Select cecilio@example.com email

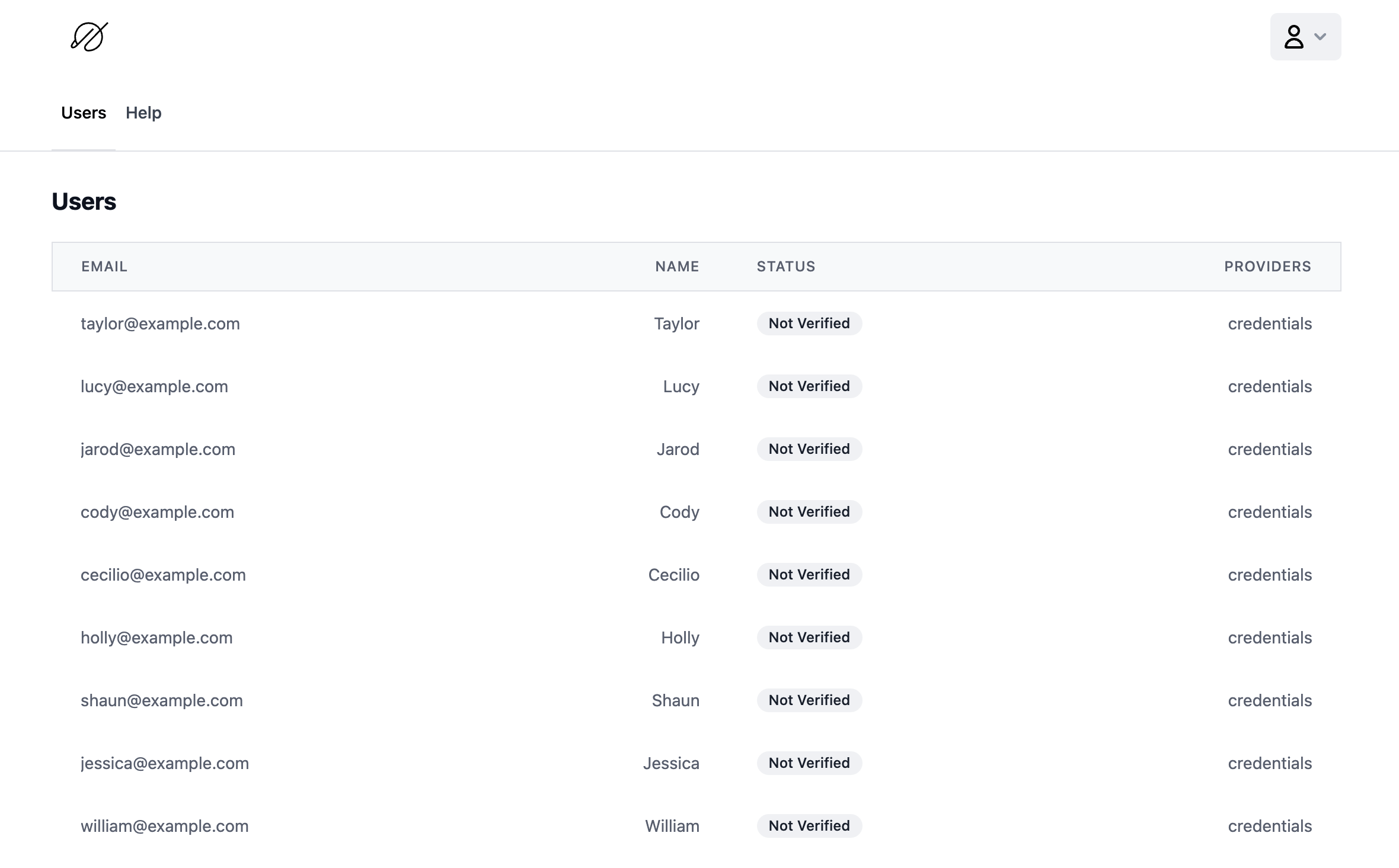click(163, 575)
